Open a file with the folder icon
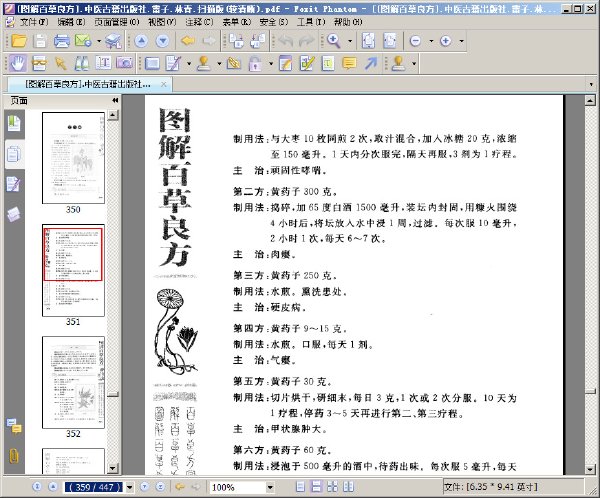 [x=19, y=41]
